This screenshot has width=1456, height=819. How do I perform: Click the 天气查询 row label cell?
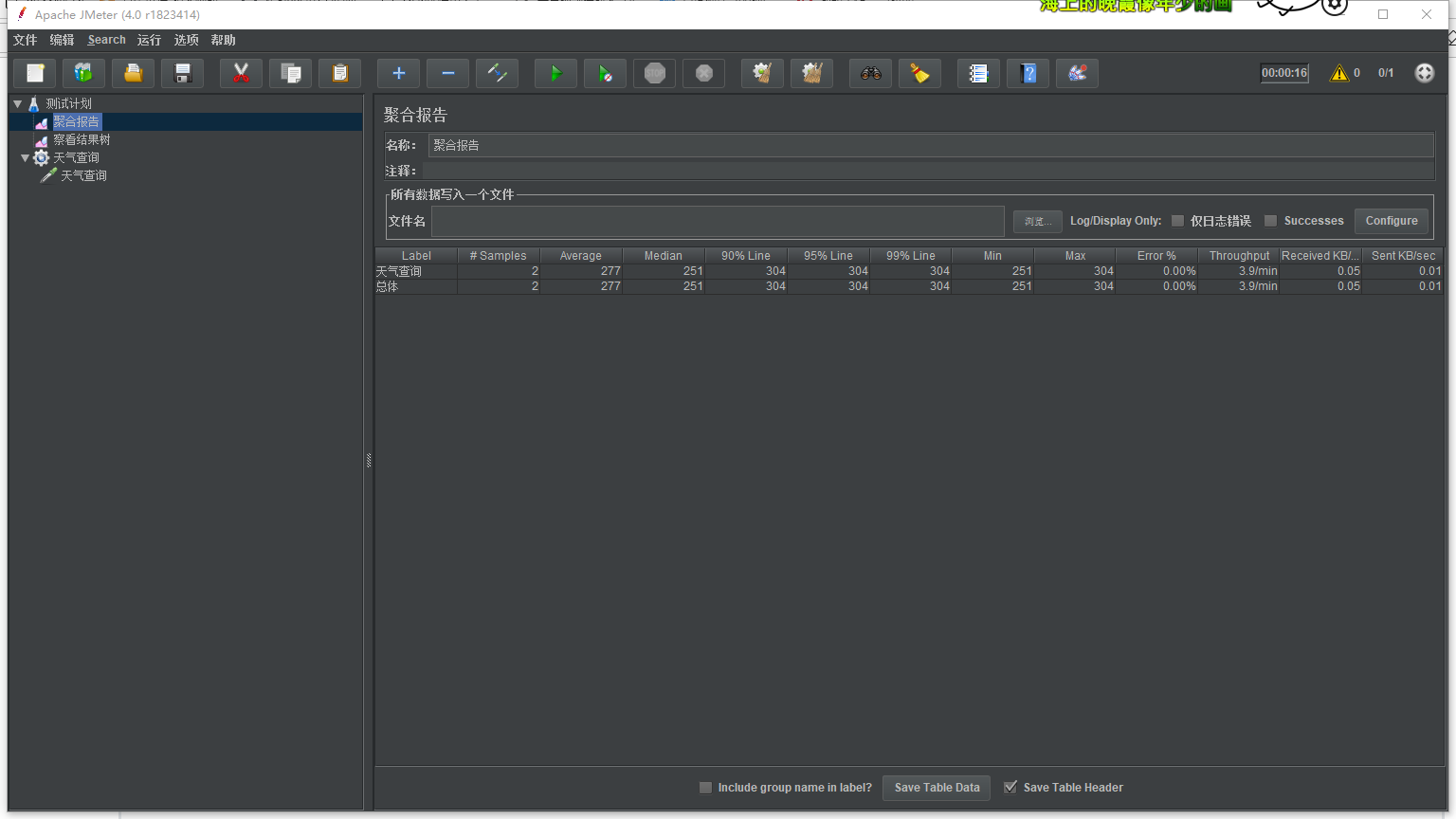(416, 271)
